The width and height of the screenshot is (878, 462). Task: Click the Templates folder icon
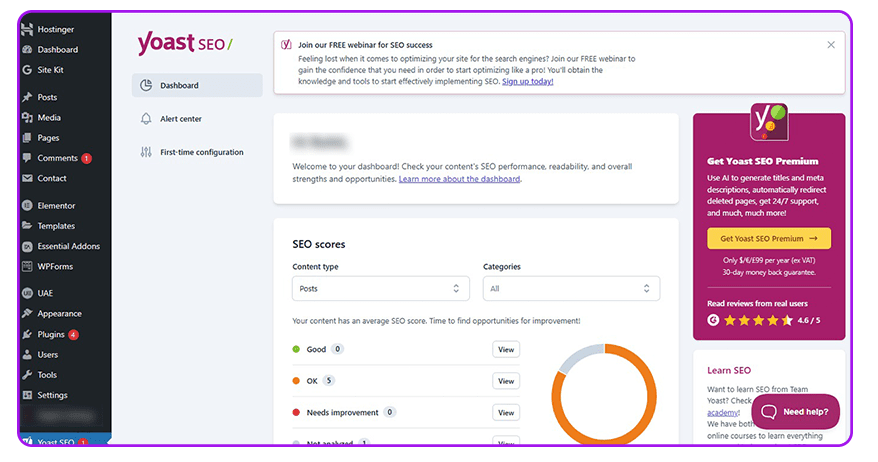click(x=27, y=226)
